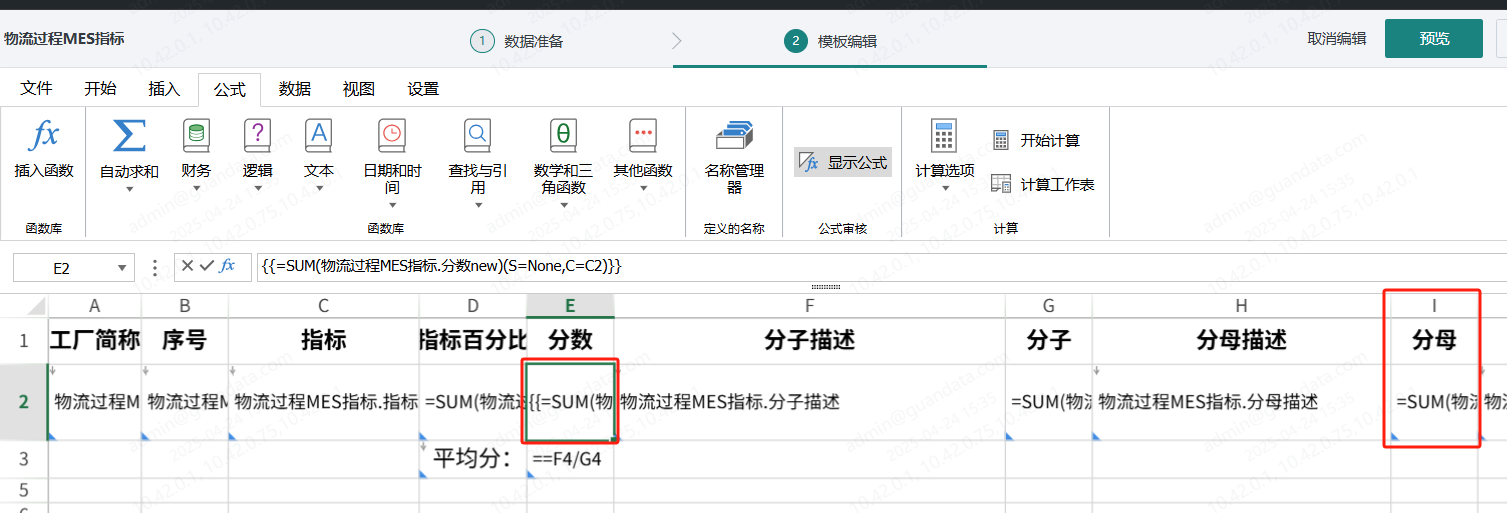The image size is (1507, 513).
Task: Click the 计算选项 calculator icon
Action: pyautogui.click(x=944, y=135)
